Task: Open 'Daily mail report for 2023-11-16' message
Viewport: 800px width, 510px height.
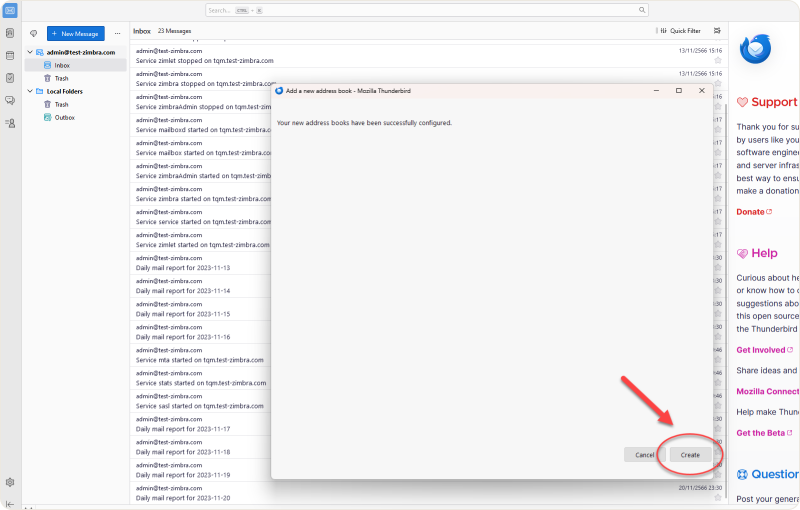Action: (201, 332)
